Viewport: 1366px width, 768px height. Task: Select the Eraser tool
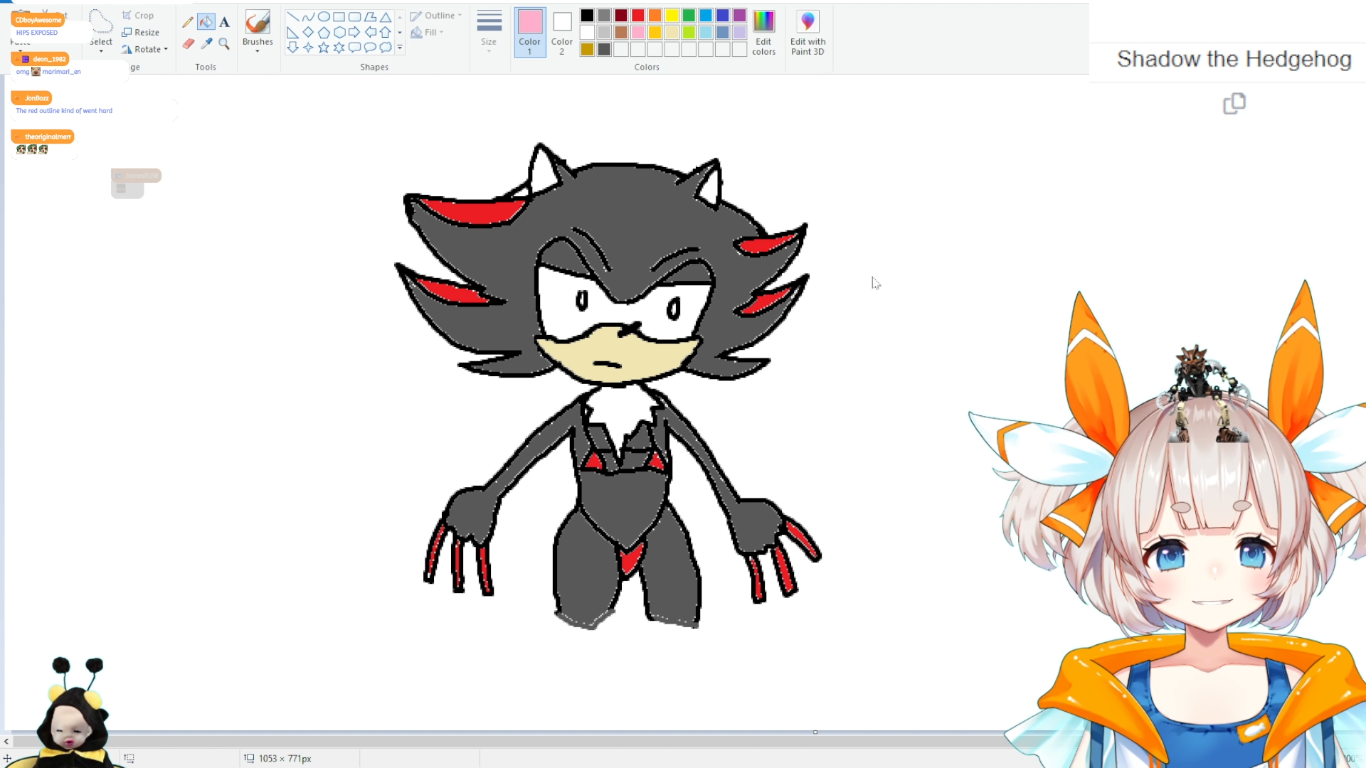(188, 43)
